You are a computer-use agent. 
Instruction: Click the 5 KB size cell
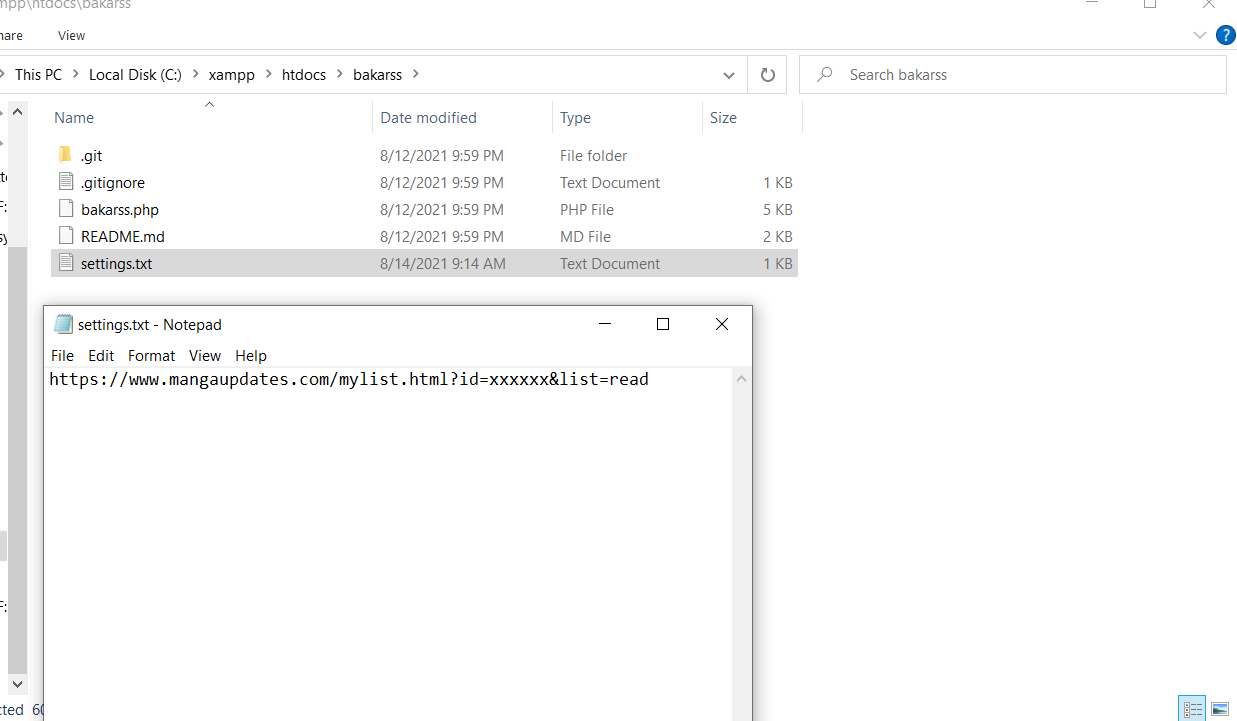(777, 210)
